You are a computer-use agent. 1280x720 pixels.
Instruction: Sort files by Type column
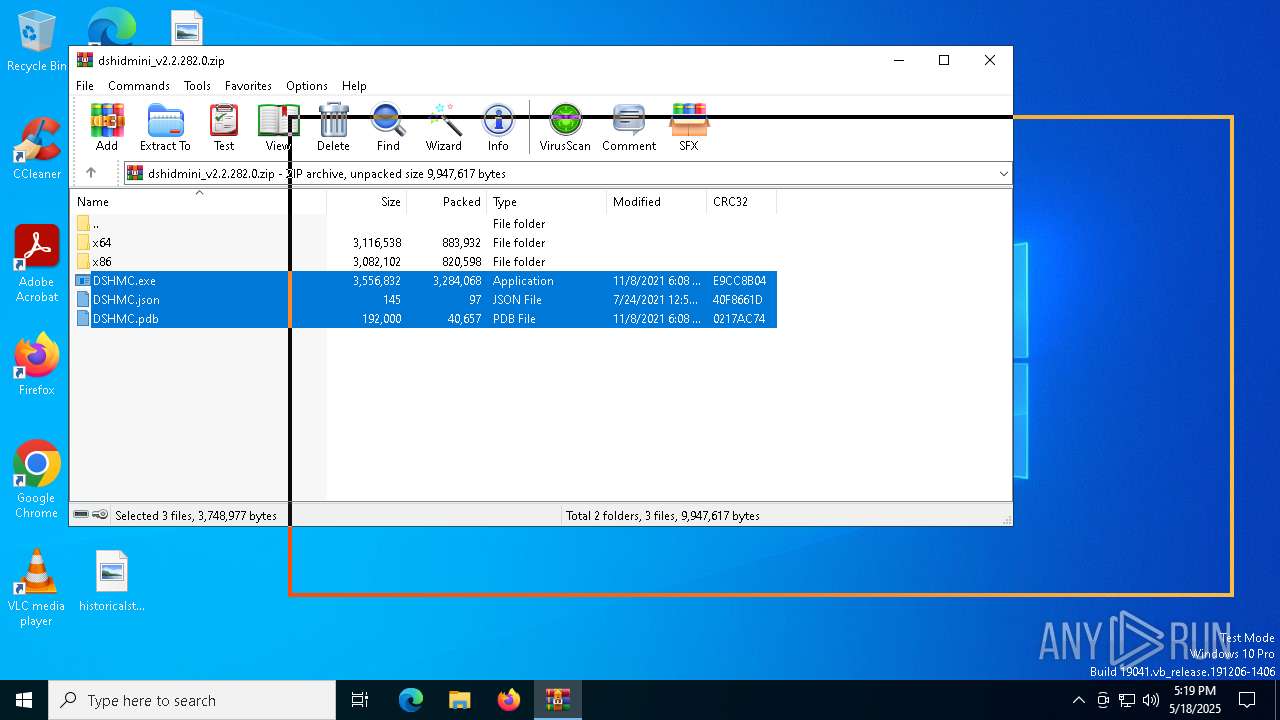547,202
